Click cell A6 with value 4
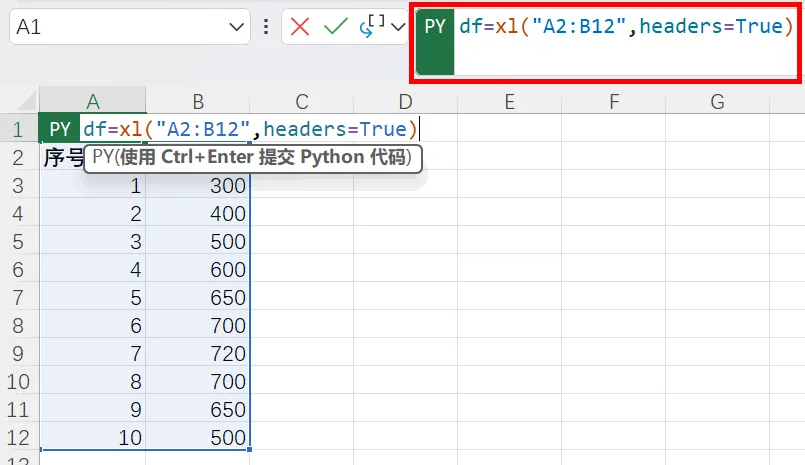The height and width of the screenshot is (465, 805). pyautogui.click(x=93, y=269)
